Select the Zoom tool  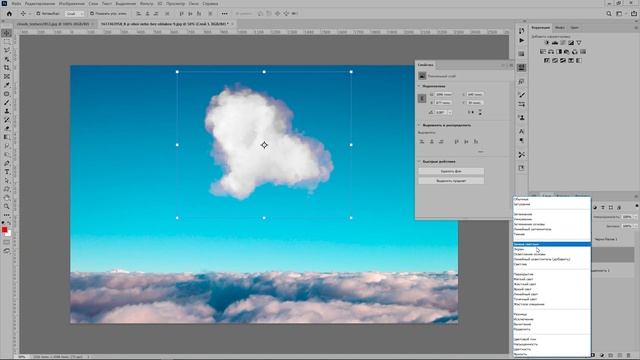[7, 207]
